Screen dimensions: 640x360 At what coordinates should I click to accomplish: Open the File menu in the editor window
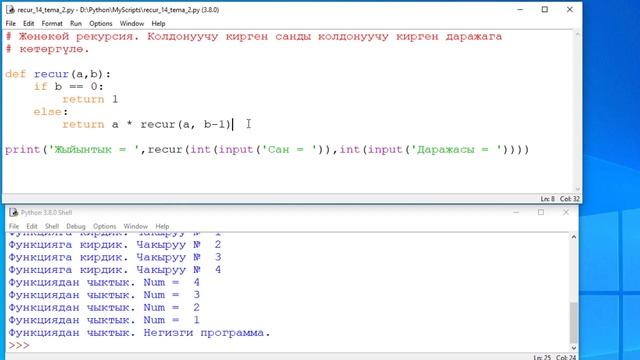11,24
